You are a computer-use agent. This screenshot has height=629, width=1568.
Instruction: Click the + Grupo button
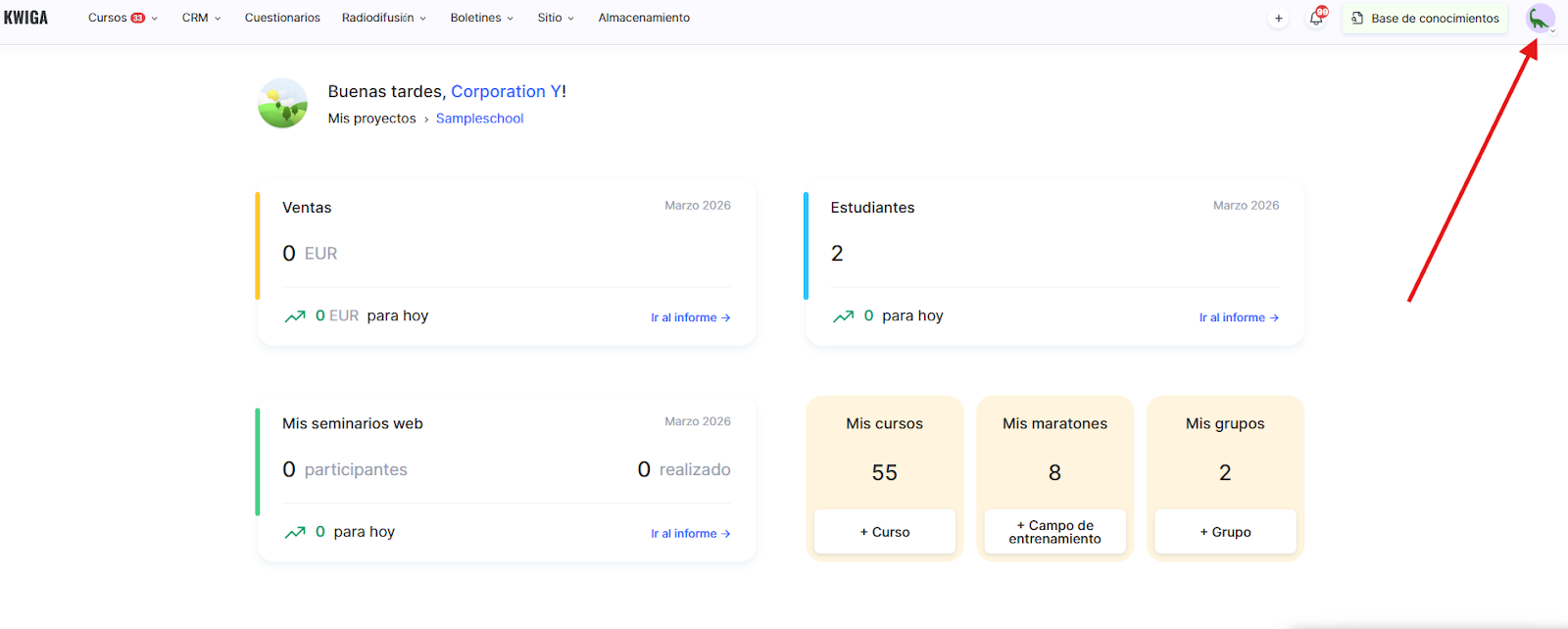coord(1225,532)
